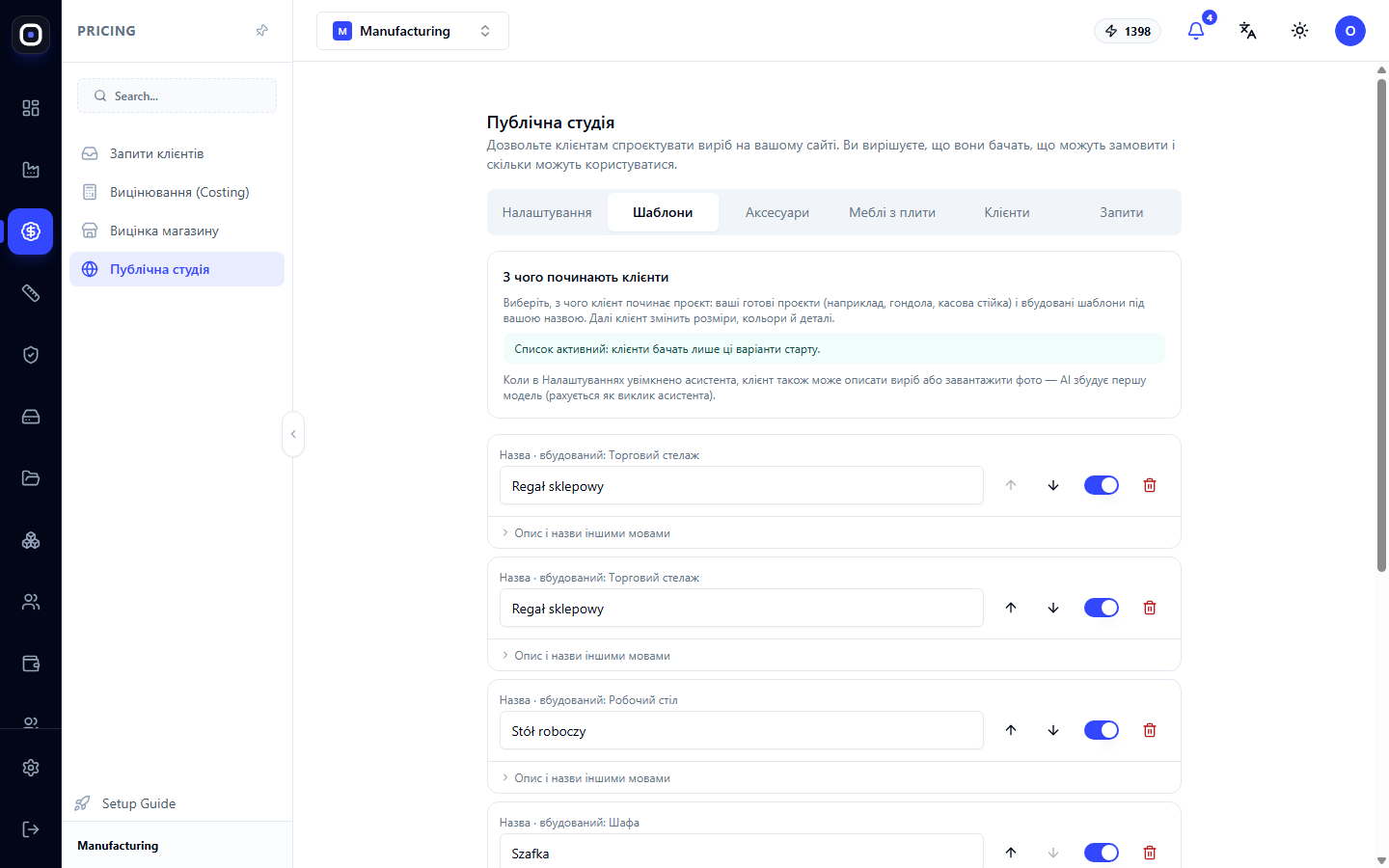Focus the sidebar Search field
Viewport: 1389px width, 868px height.
(x=177, y=95)
